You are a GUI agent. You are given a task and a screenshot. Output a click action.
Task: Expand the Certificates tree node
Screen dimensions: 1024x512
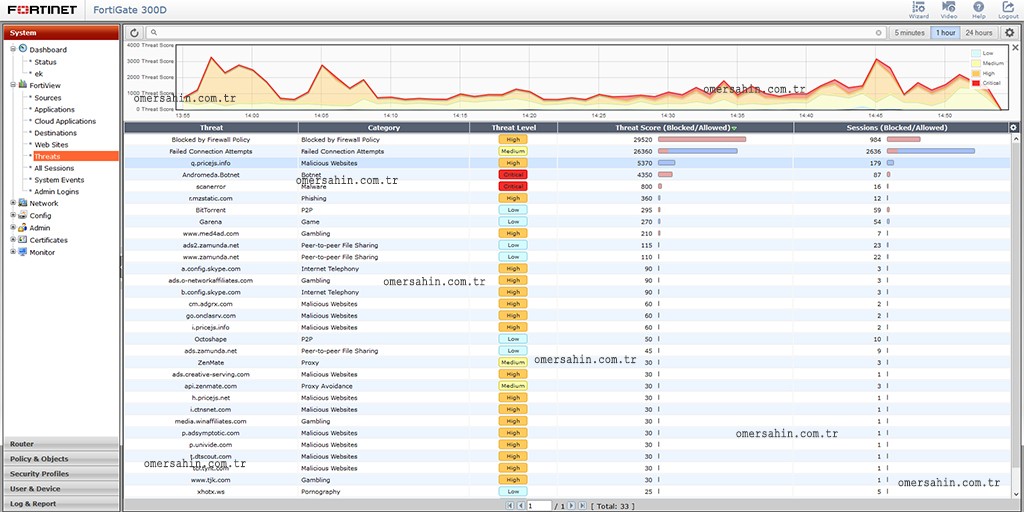[x=13, y=240]
